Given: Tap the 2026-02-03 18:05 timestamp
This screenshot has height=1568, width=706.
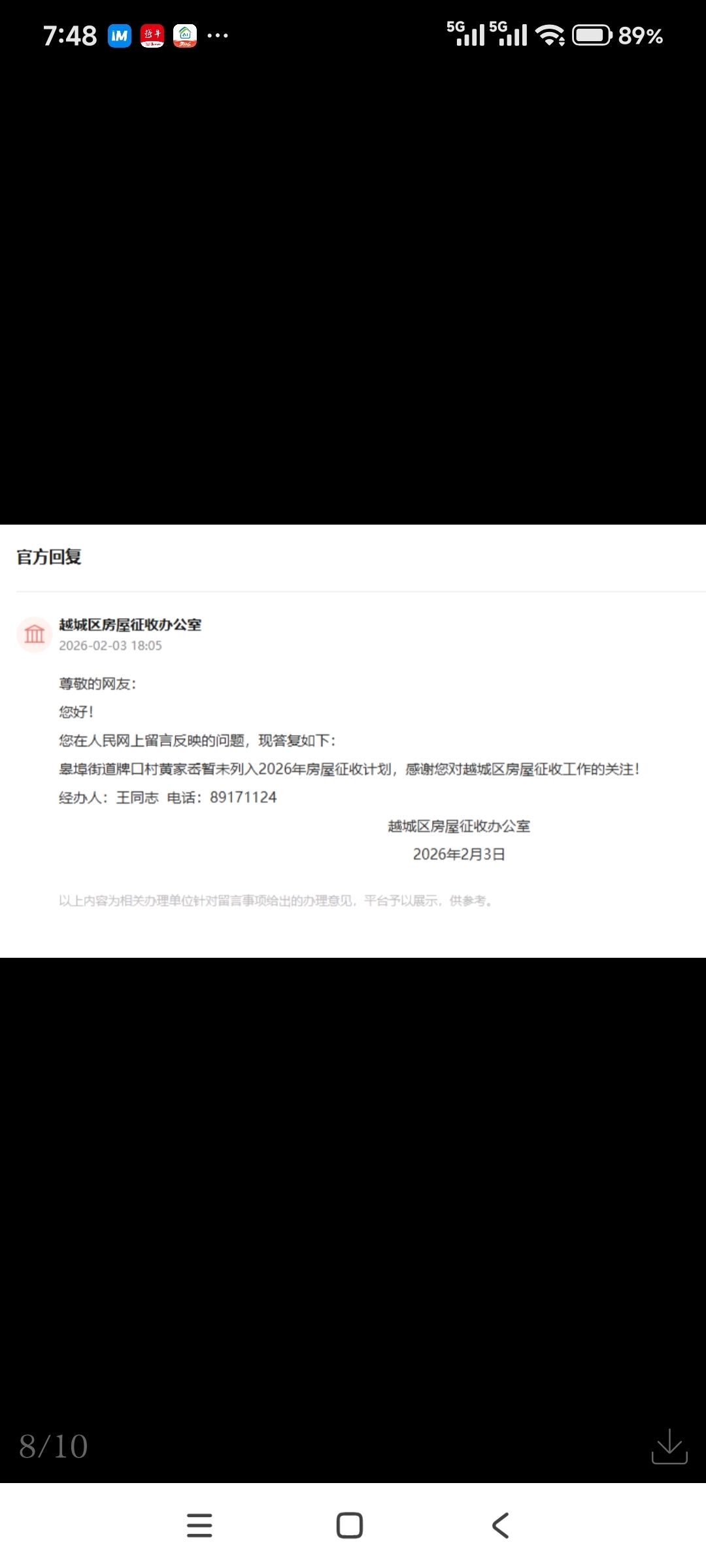Looking at the screenshot, I should (110, 645).
